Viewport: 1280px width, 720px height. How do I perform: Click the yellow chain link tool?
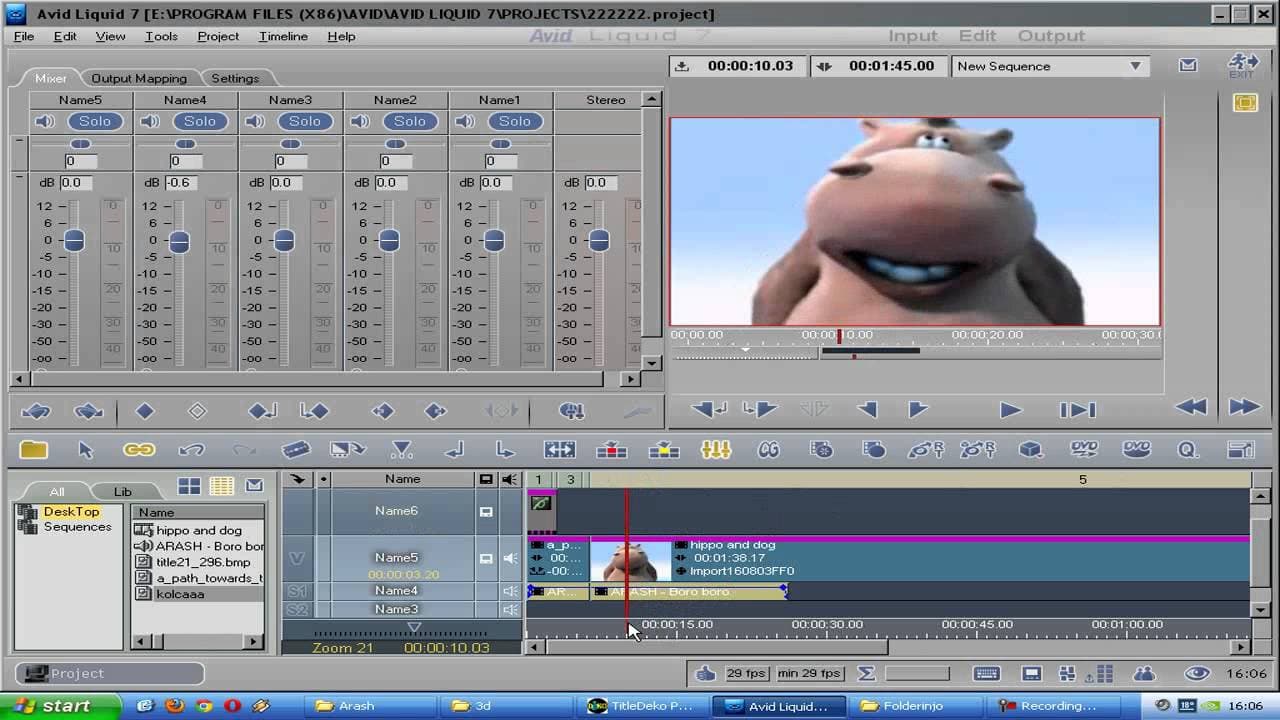coord(139,450)
